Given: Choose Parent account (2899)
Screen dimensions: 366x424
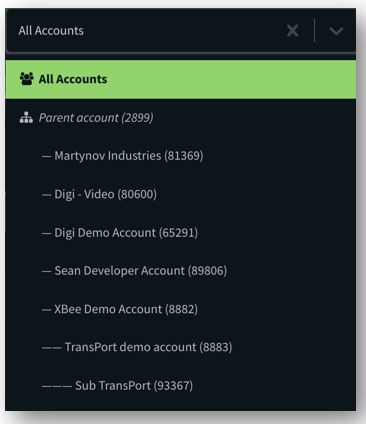Looking at the screenshot, I should click(x=181, y=118).
